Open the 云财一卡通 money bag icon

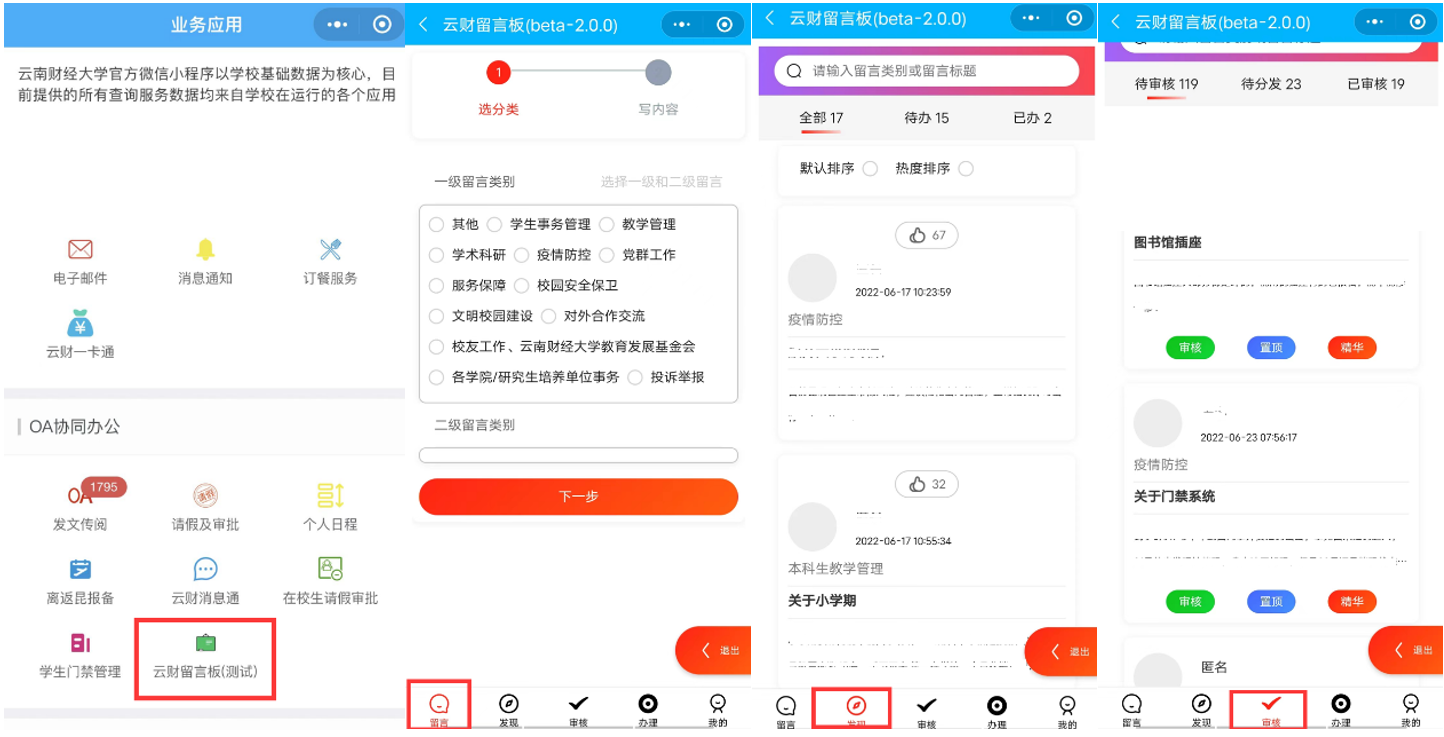tap(80, 324)
